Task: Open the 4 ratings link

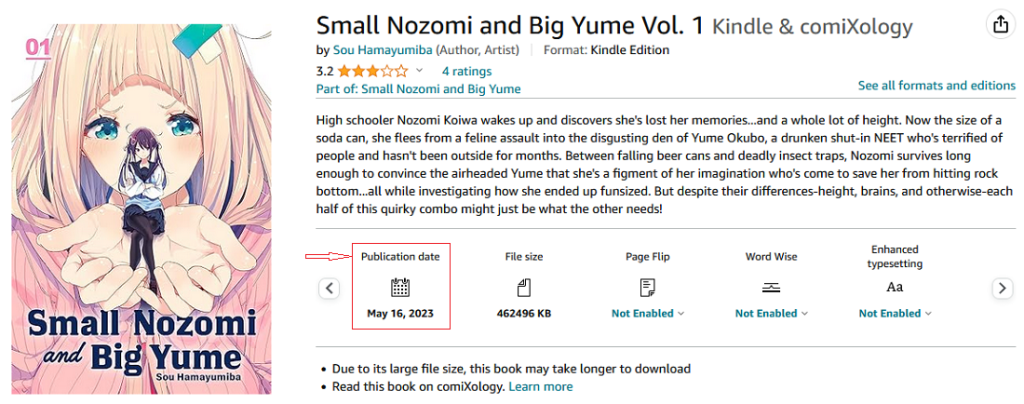Action: (x=467, y=71)
